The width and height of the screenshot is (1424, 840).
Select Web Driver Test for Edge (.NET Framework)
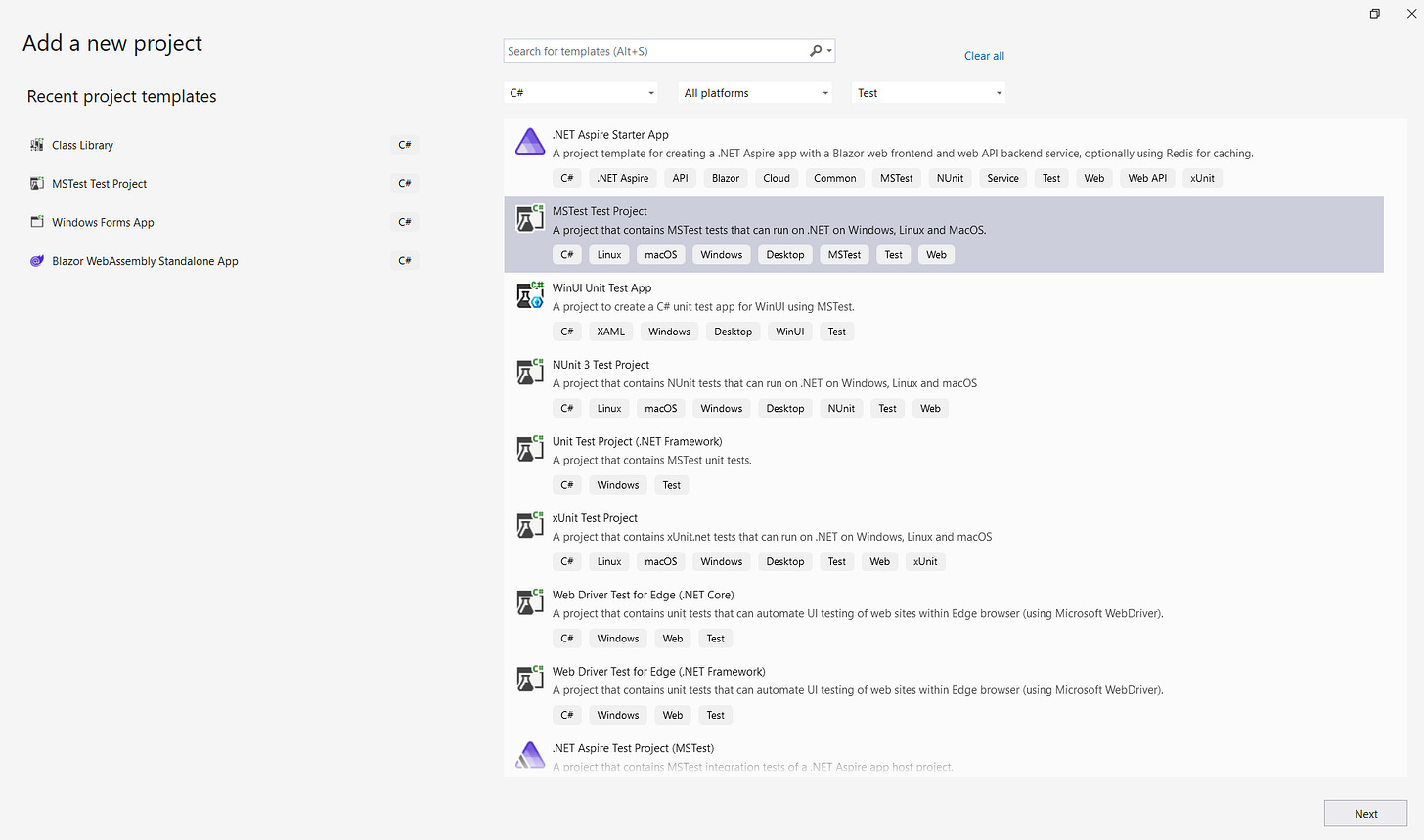click(x=944, y=694)
